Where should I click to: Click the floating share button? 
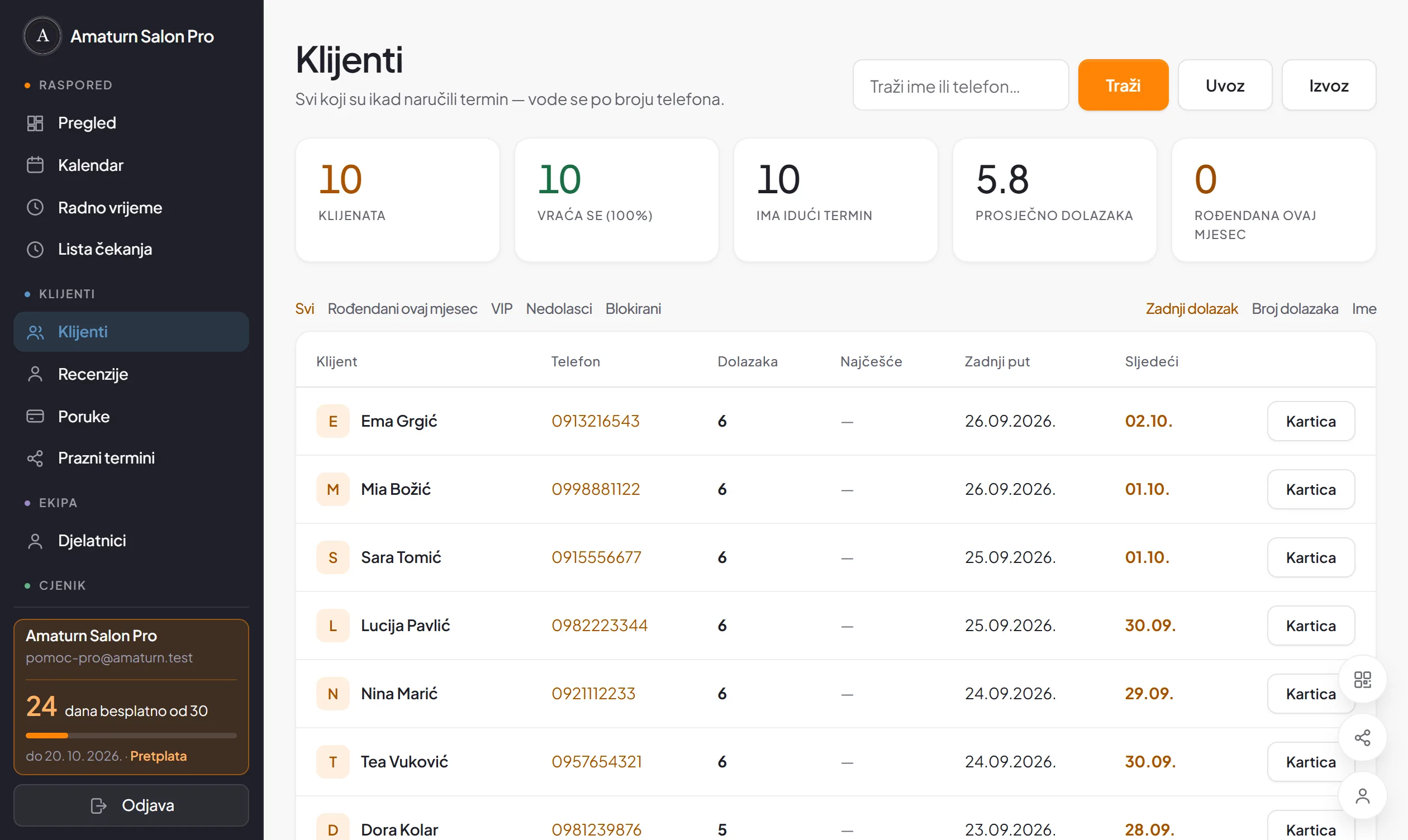[1362, 738]
